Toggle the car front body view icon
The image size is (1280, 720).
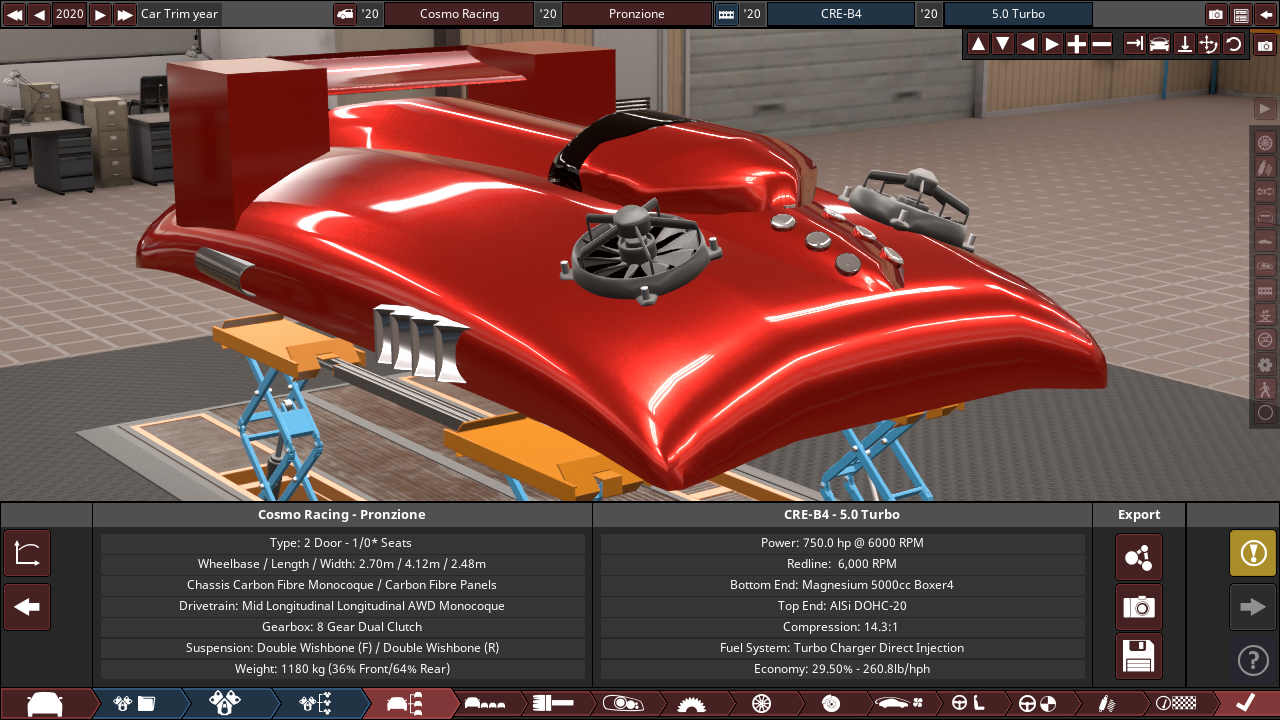click(1265, 216)
